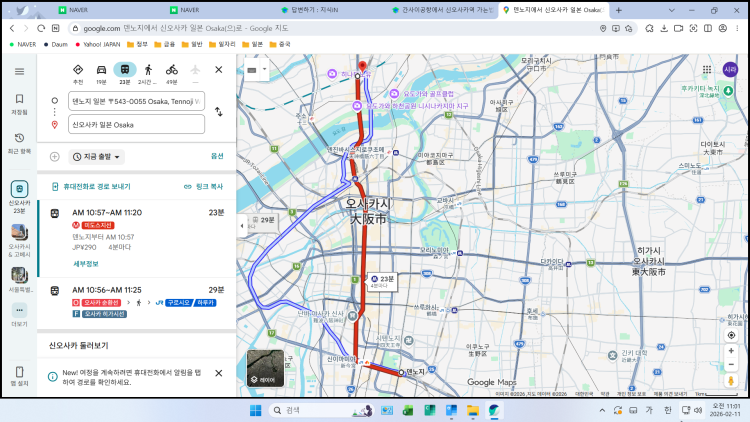
Task: Click the Google apps grid icon
Action: 705,70
